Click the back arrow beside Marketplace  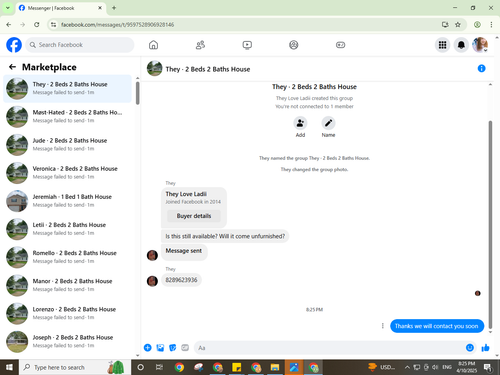coord(12,67)
